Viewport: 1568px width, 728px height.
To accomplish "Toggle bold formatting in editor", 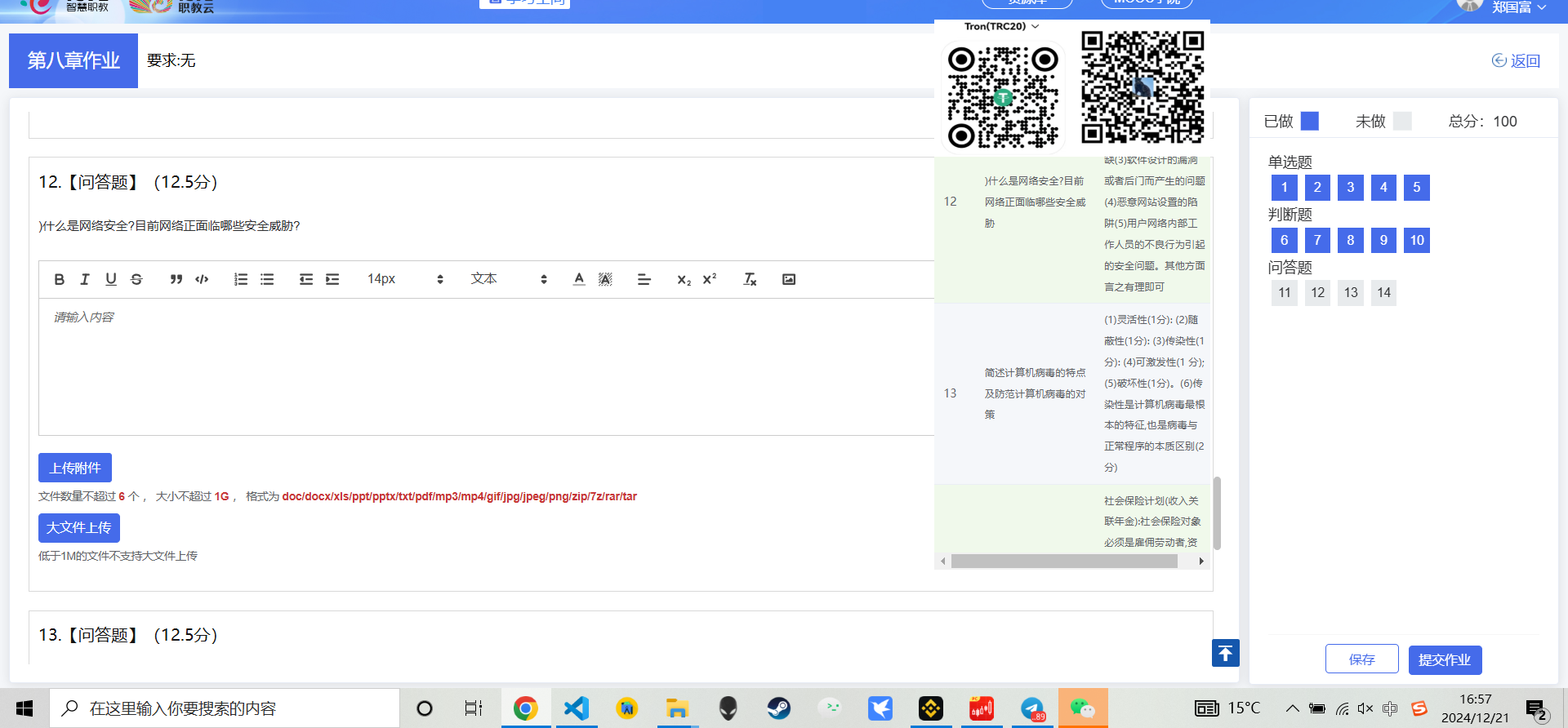I will [x=59, y=279].
